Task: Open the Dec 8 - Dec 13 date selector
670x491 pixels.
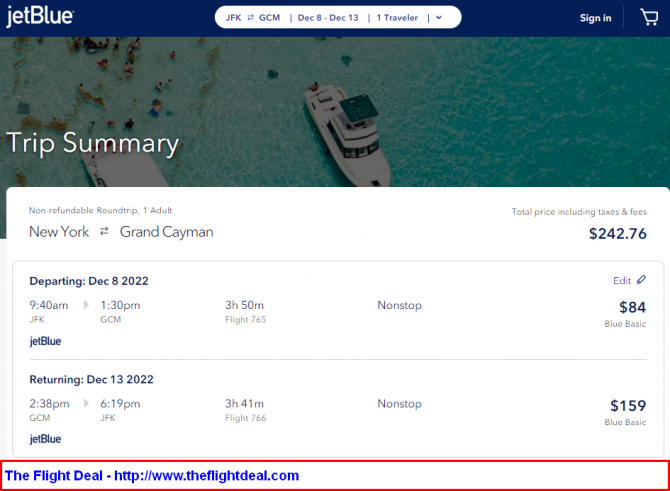Action: [327, 17]
